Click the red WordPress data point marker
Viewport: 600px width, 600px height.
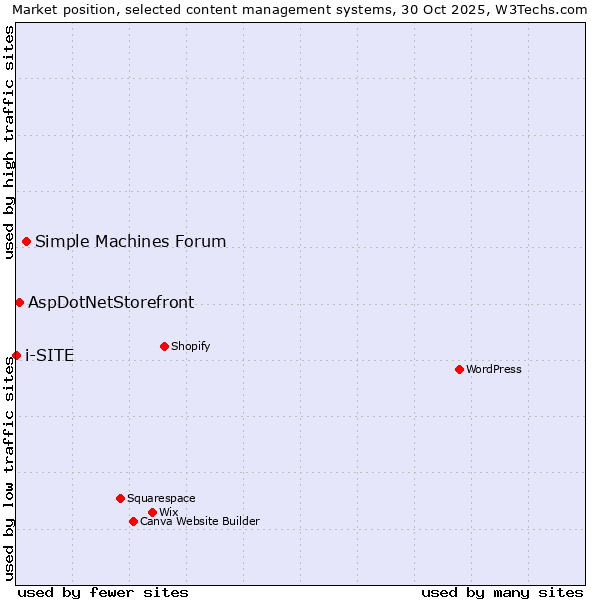(459, 369)
